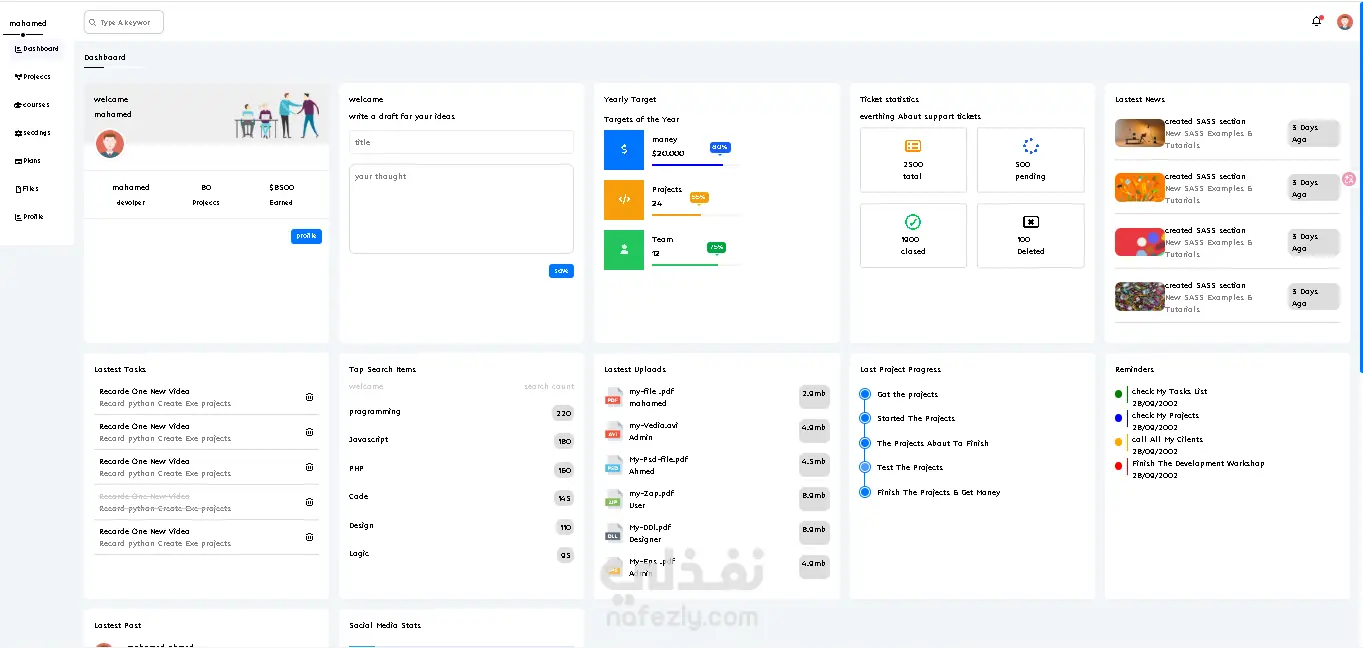
Task: Open courses in the sidebar
Action: coord(32,104)
